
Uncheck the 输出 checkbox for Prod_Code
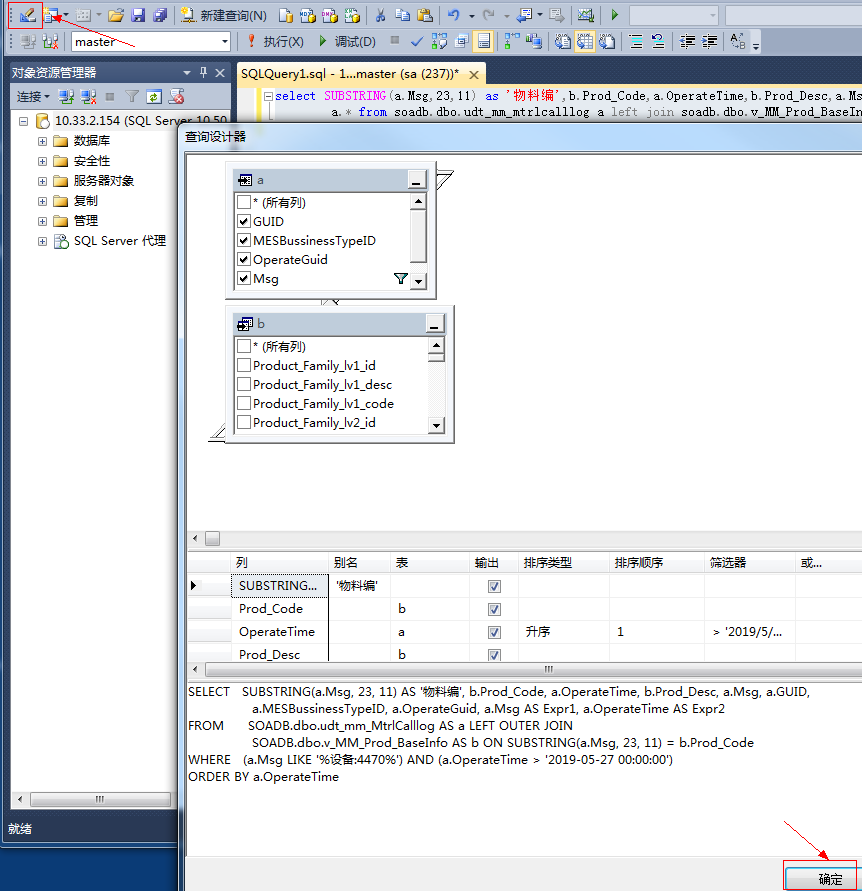[494, 609]
